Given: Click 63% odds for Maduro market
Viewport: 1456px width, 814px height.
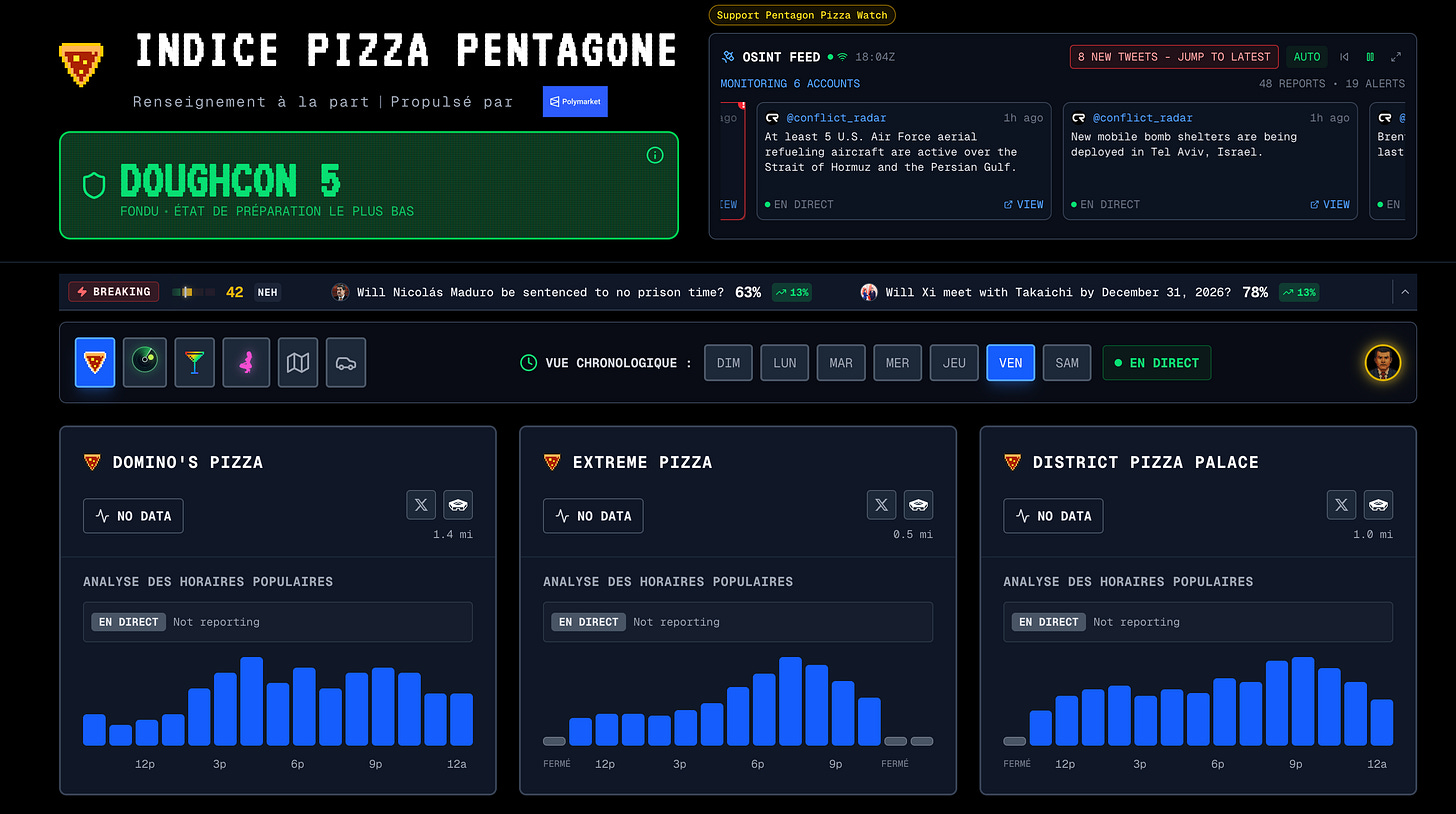Looking at the screenshot, I should [x=748, y=292].
